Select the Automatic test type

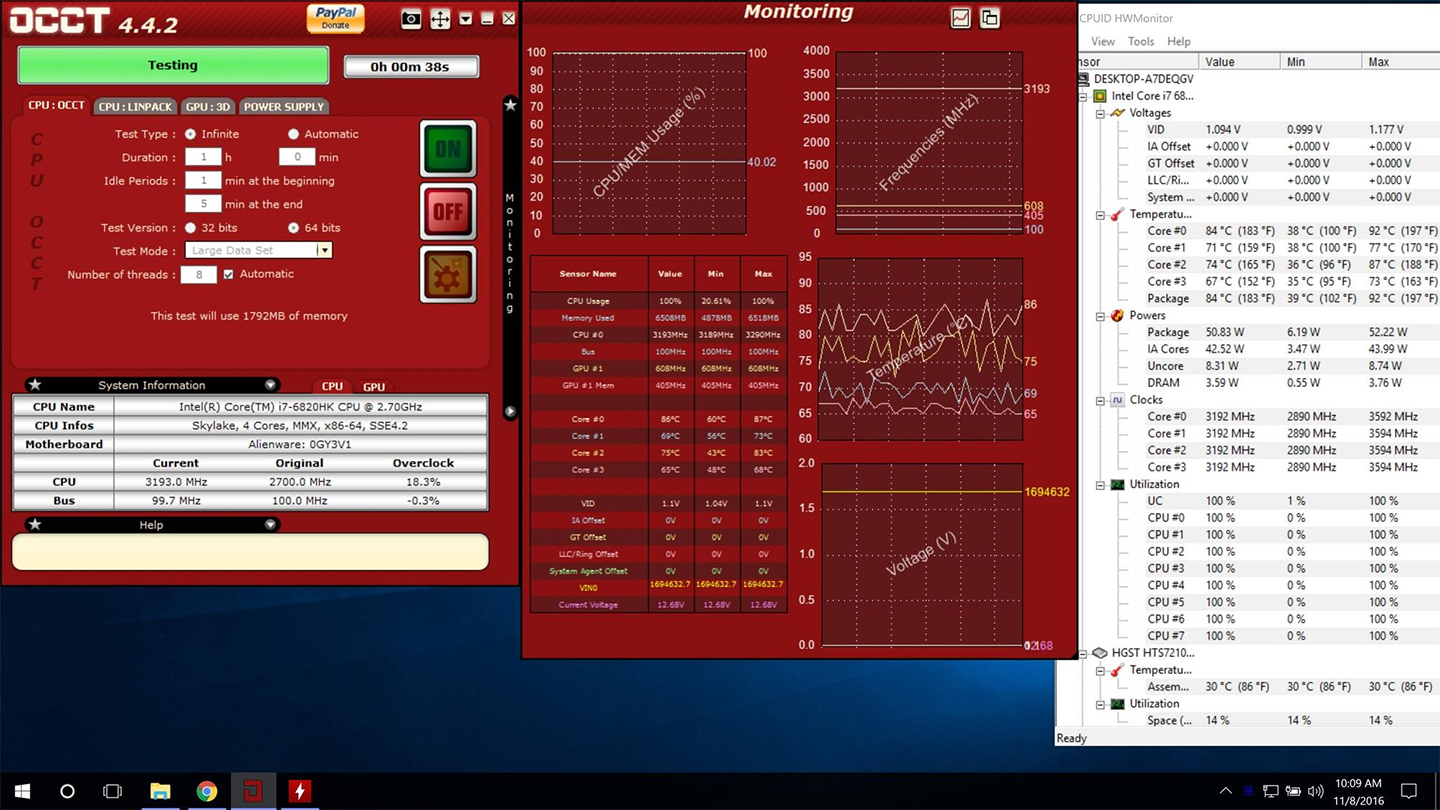pyautogui.click(x=293, y=134)
